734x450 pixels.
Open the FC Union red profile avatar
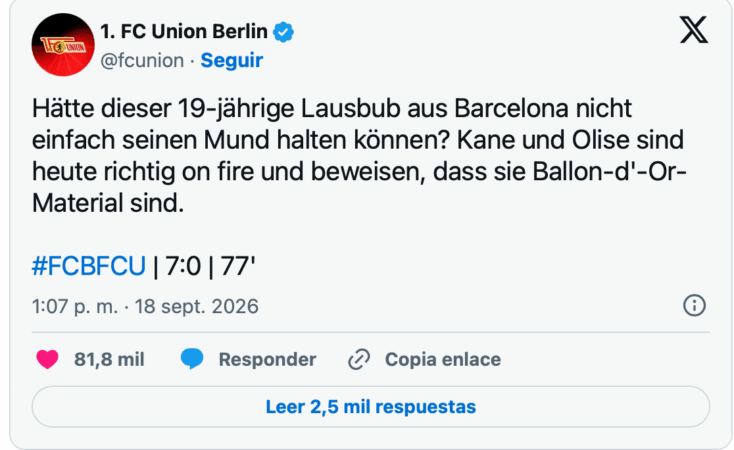click(x=63, y=44)
